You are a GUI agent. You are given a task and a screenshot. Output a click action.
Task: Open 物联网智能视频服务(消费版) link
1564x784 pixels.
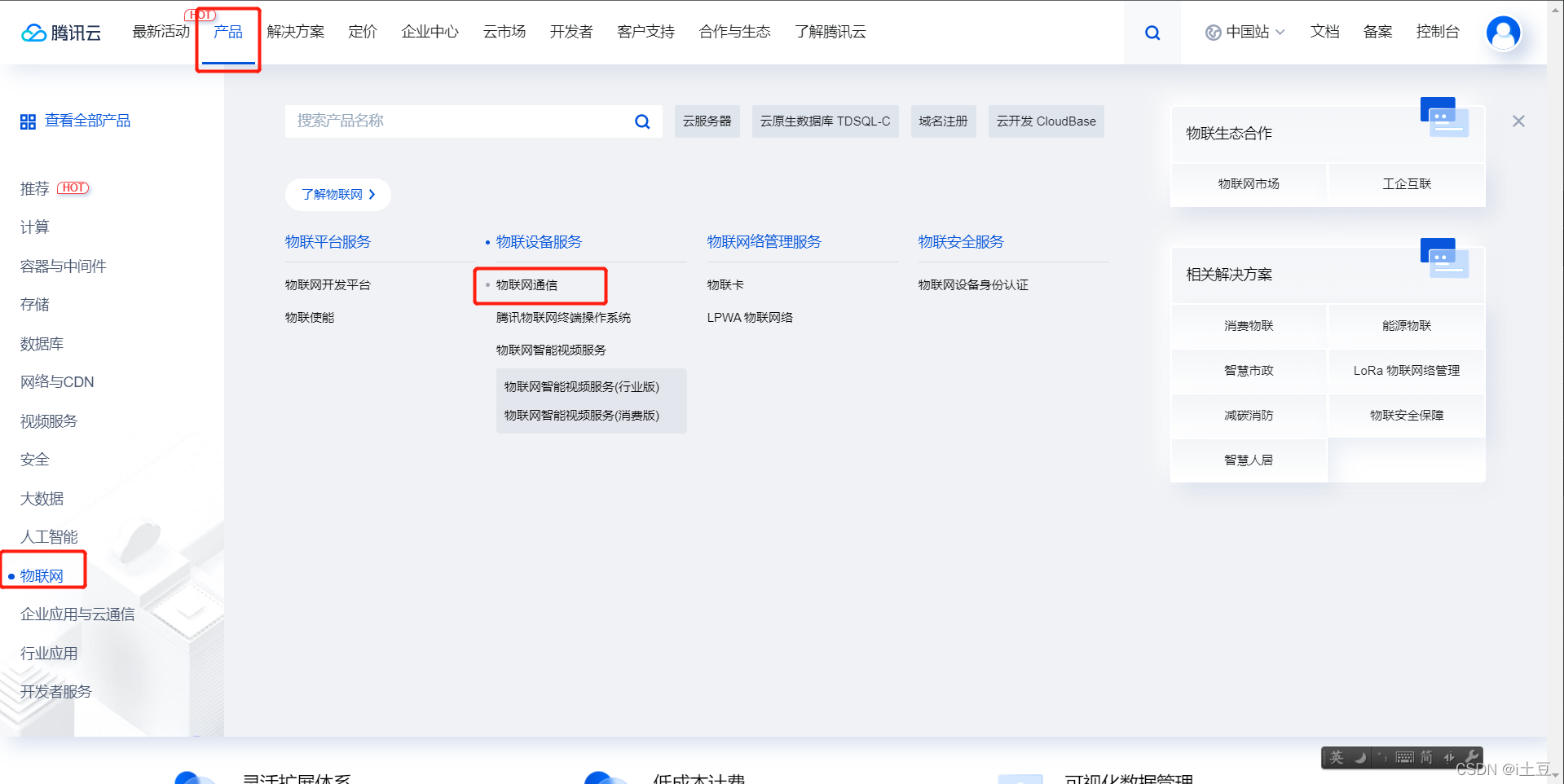point(582,416)
